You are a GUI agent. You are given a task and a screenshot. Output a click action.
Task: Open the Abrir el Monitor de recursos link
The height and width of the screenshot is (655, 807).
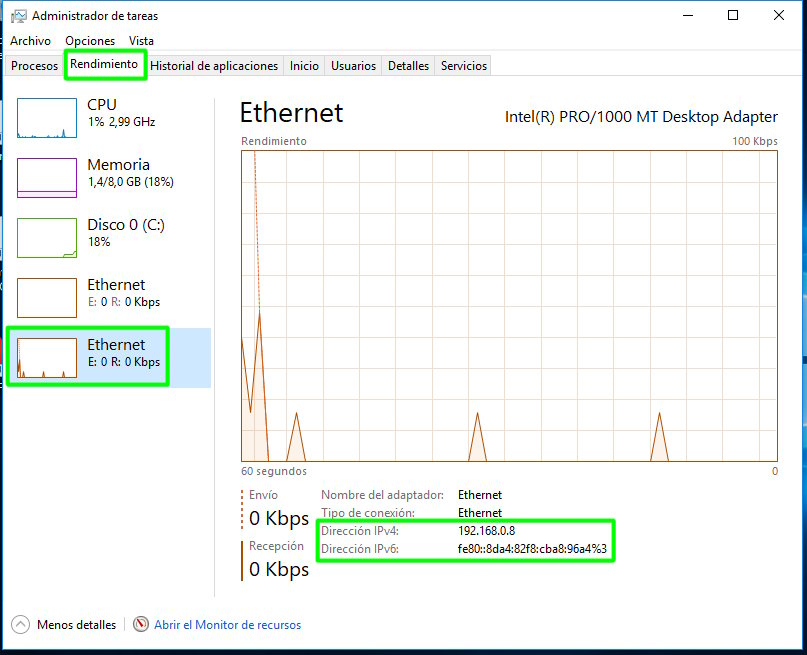point(228,625)
